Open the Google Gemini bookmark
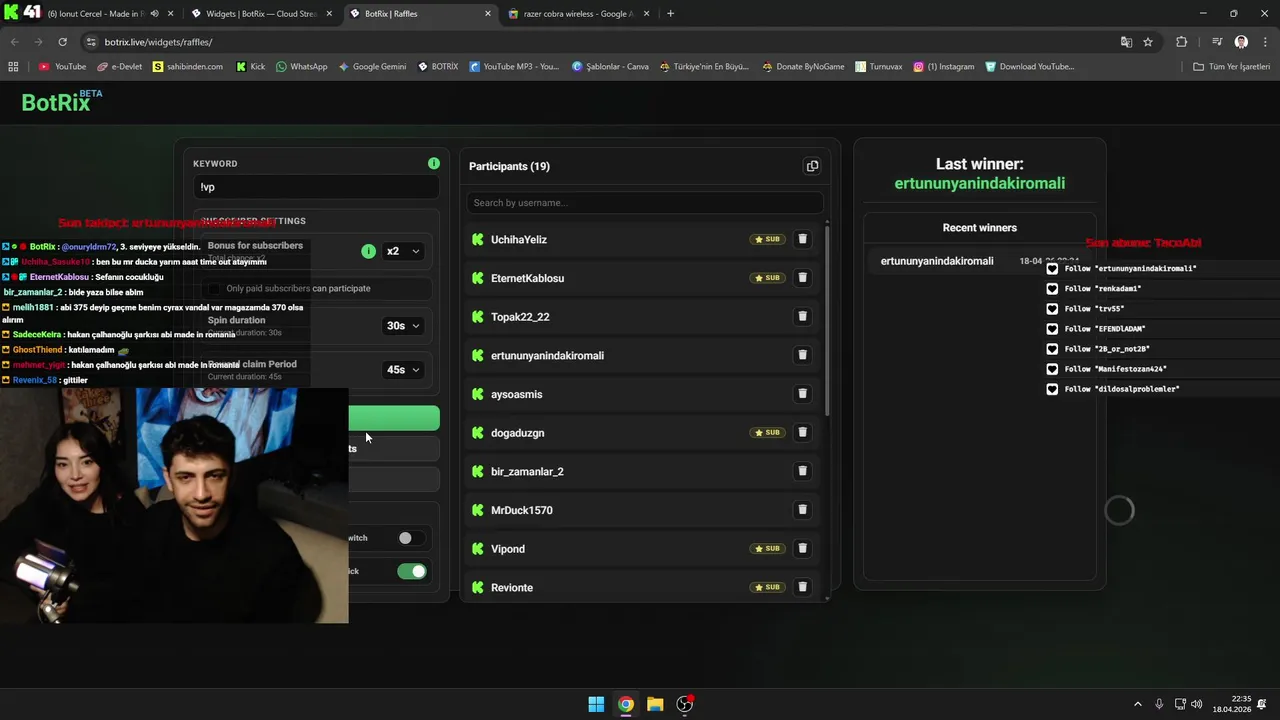 [372, 67]
